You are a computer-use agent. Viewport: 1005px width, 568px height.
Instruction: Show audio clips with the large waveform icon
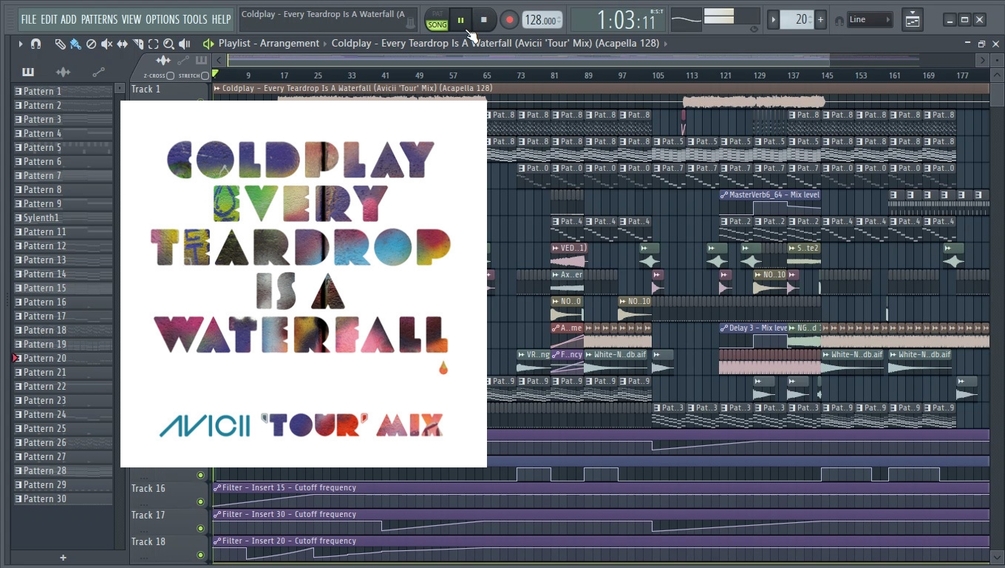coord(63,72)
